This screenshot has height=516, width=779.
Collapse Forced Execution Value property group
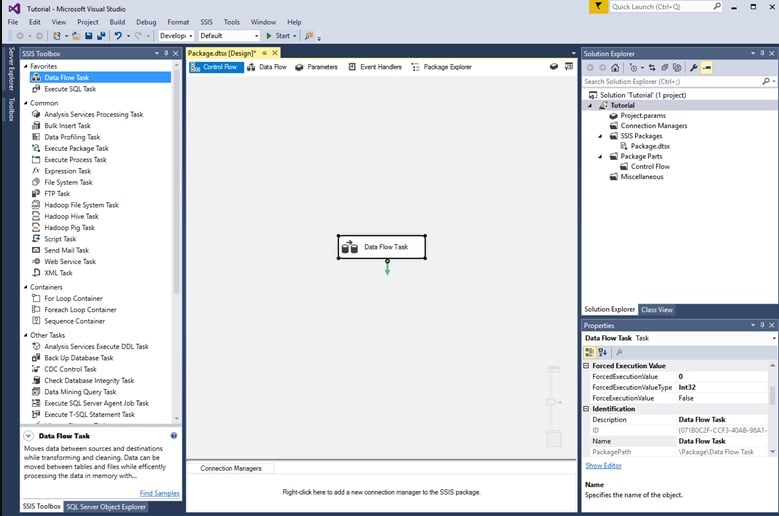point(586,366)
